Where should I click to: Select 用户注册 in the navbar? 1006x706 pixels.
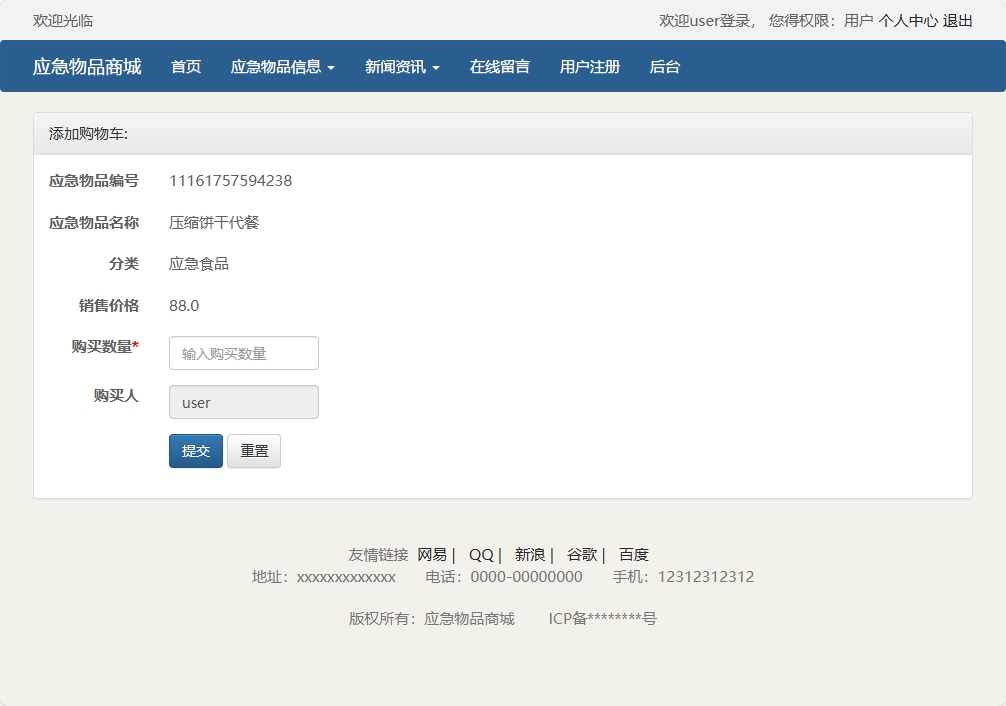pyautogui.click(x=589, y=67)
